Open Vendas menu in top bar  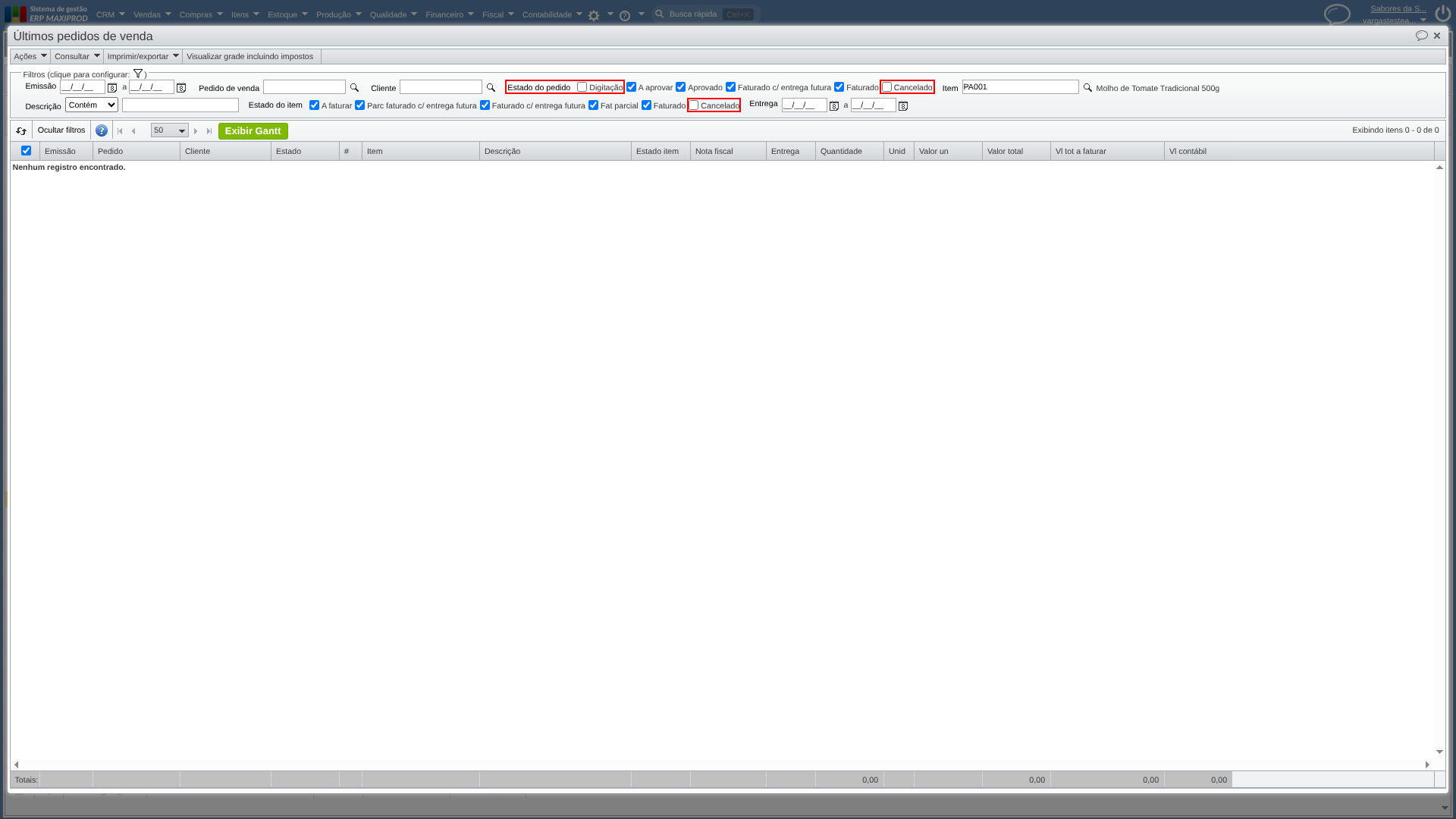pos(152,14)
